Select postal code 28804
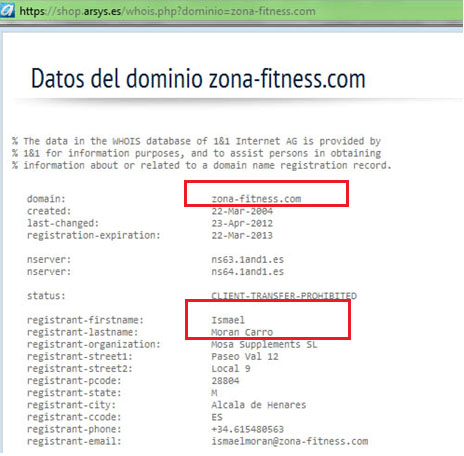Screen dimensions: 464x456 point(225,381)
